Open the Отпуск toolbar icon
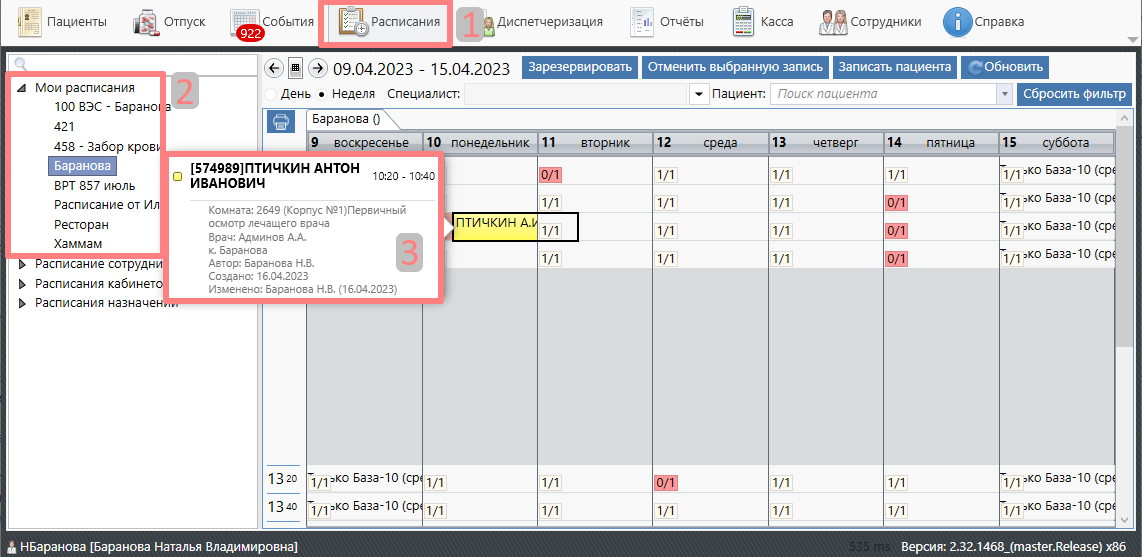The image size is (1142, 557). pyautogui.click(x=146, y=21)
